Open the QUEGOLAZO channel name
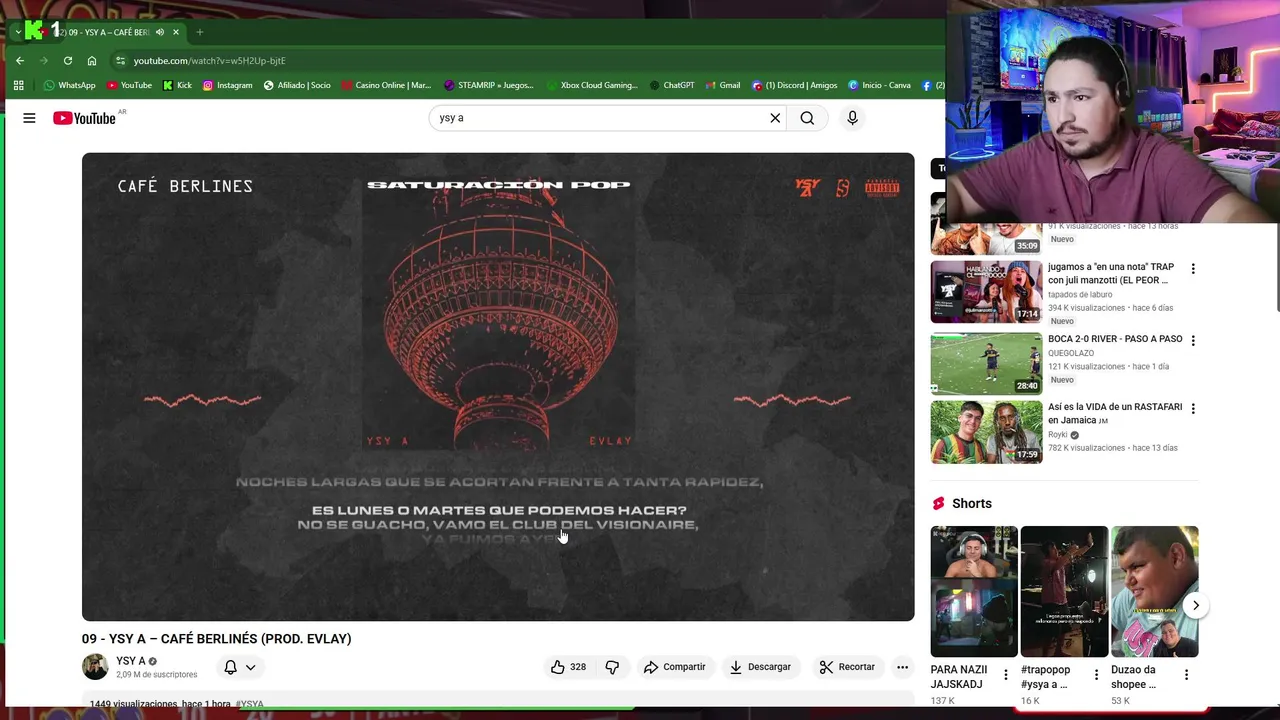Screen dimensions: 1280x720 click(x=1071, y=353)
